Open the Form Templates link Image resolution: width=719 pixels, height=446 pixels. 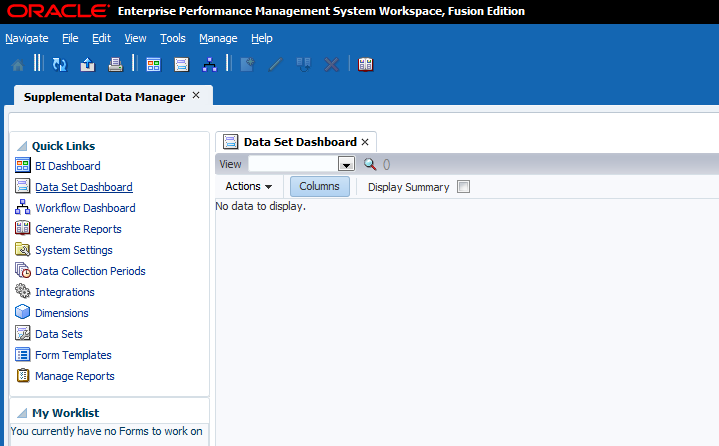coord(73,355)
